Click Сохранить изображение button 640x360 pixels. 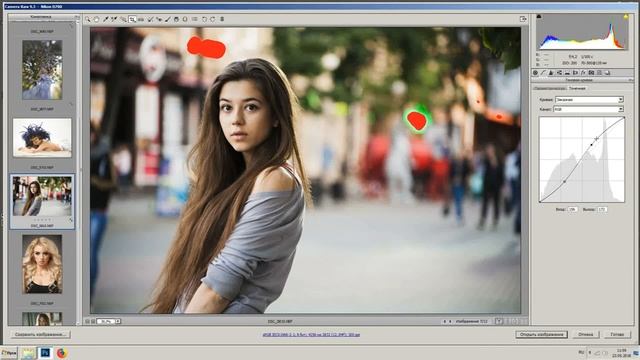click(x=40, y=334)
